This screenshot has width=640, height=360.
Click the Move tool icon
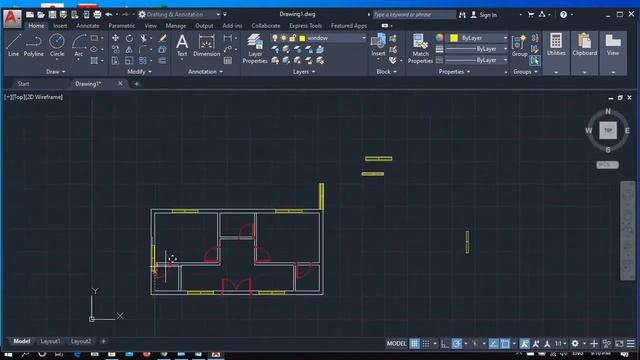116,38
